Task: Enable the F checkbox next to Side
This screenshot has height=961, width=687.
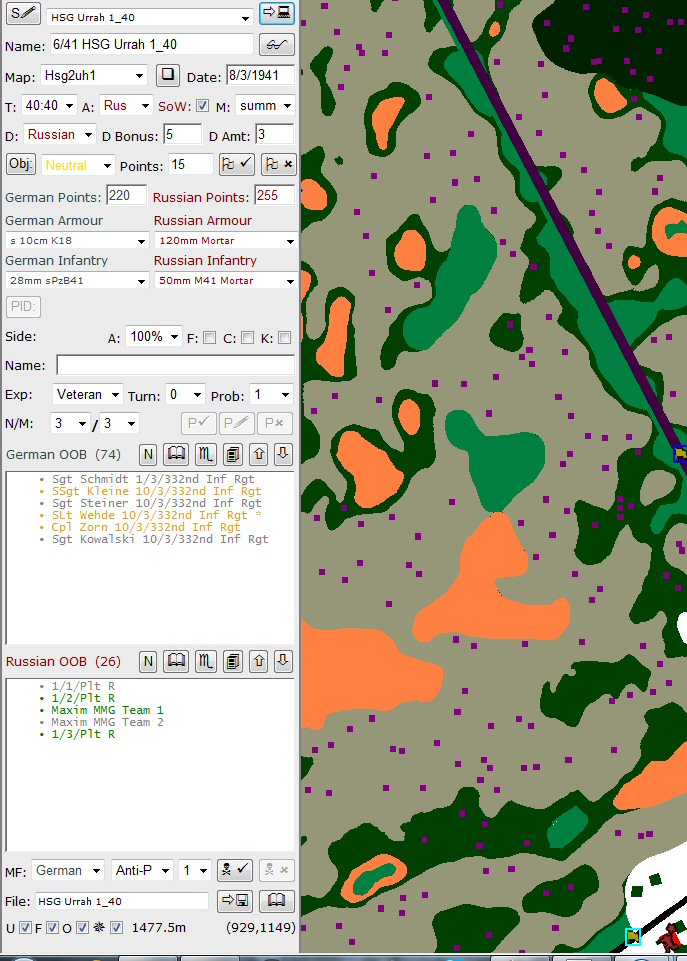Action: click(210, 338)
